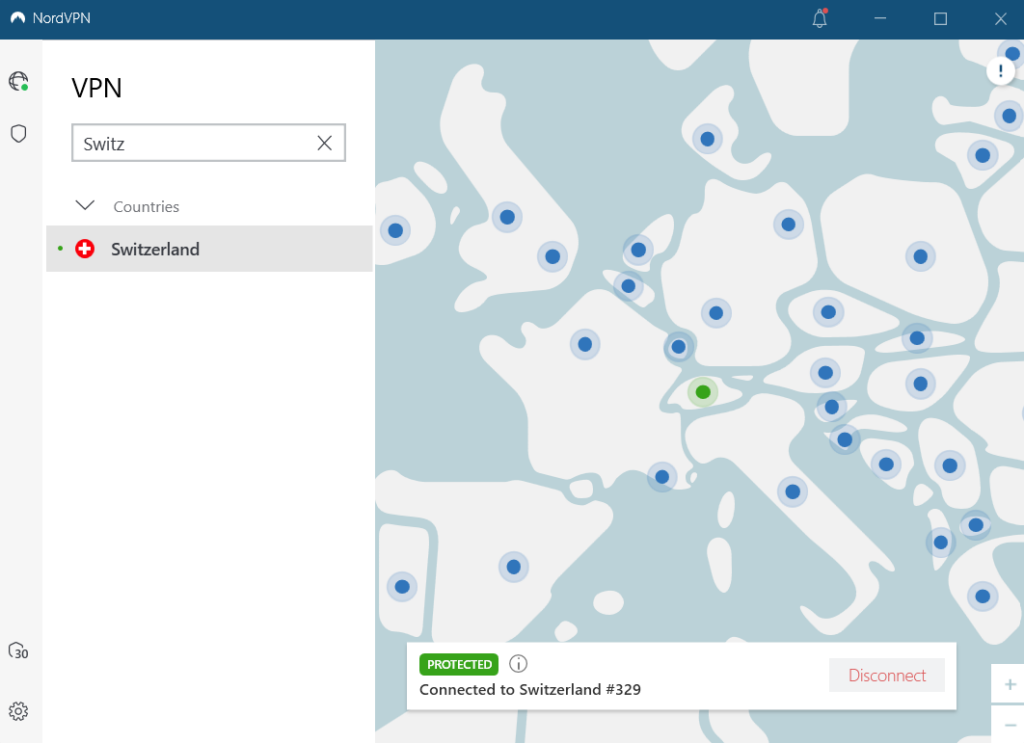1024x743 pixels.
Task: Minimize the NordVPN window
Action: 880,19
